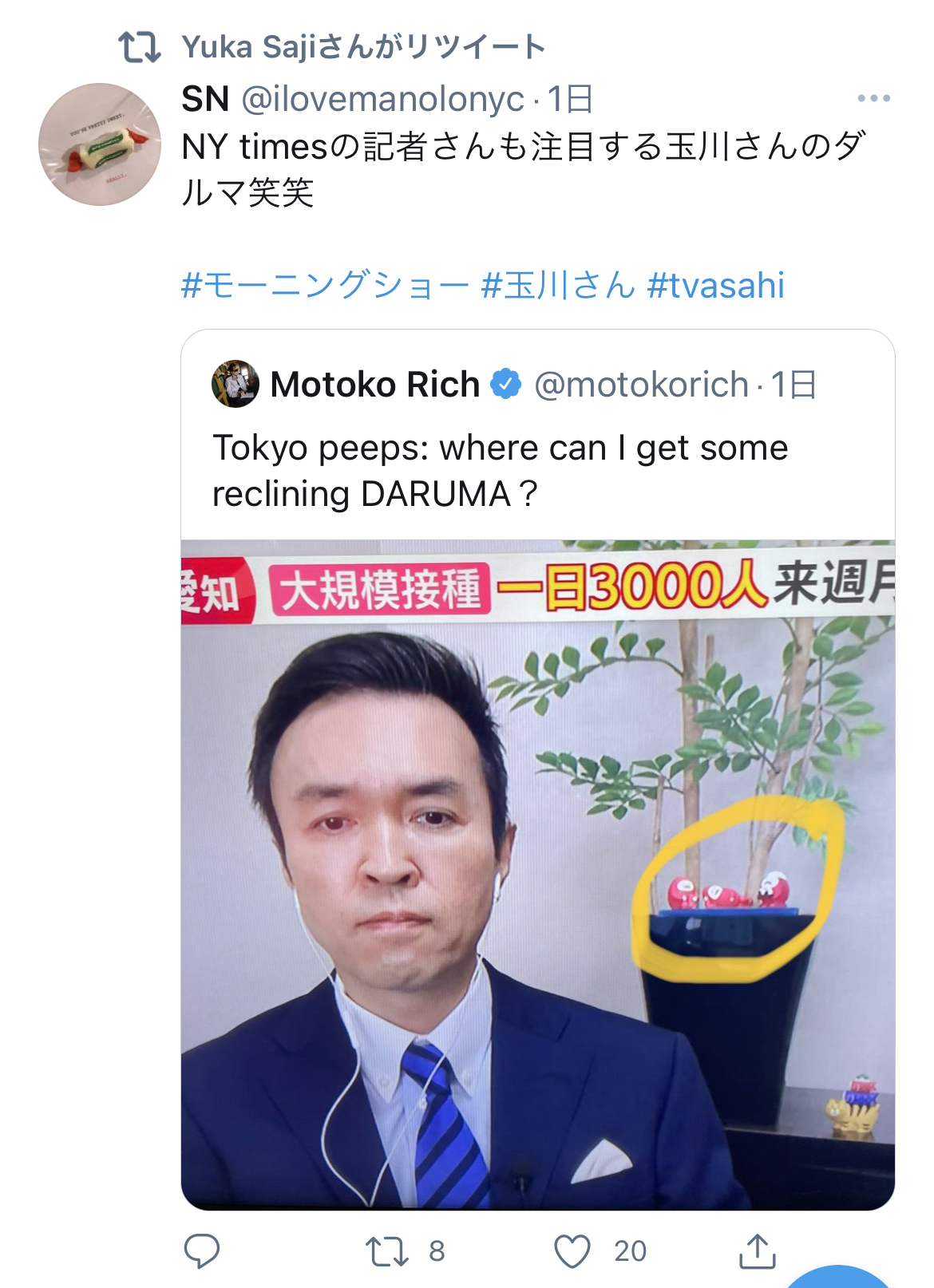Tap the blue verified badge next to Motoko Rich
Image resolution: width=934 pixels, height=1288 pixels.
click(x=505, y=384)
